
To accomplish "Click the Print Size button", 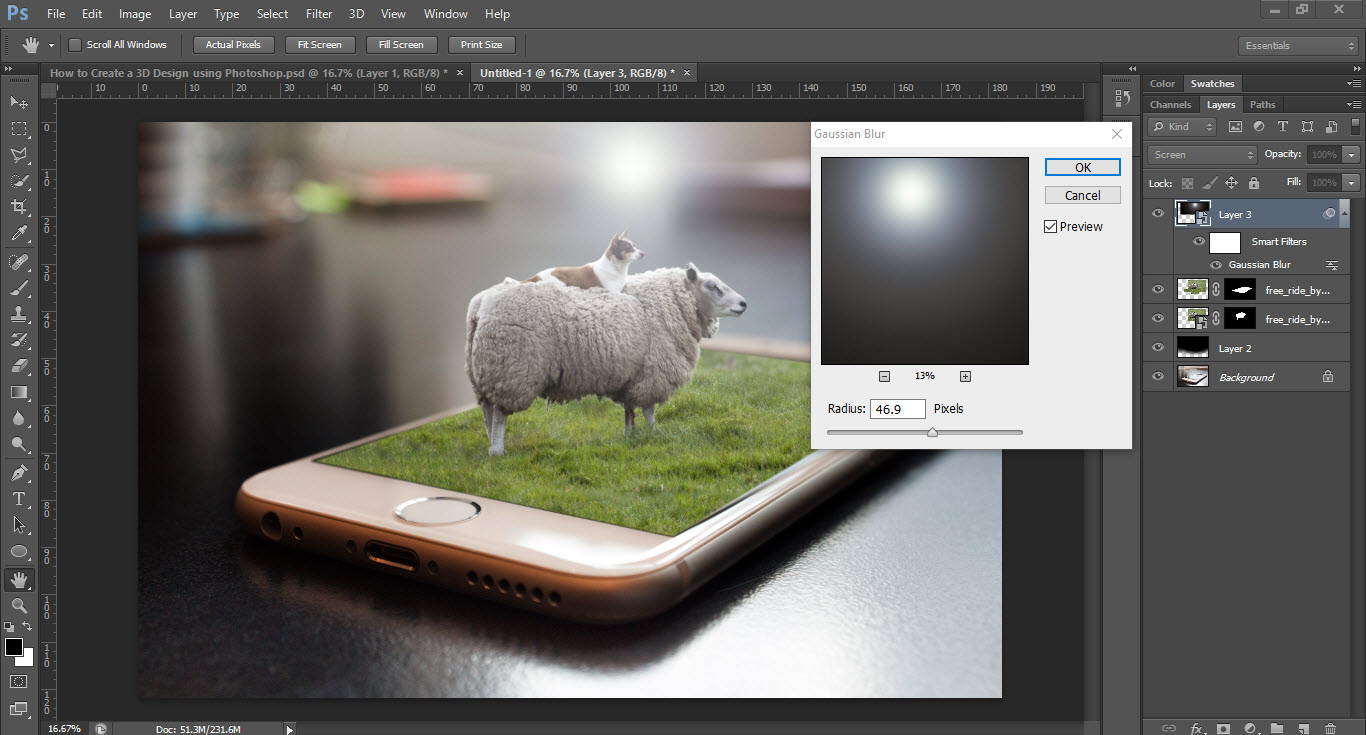I will [482, 45].
